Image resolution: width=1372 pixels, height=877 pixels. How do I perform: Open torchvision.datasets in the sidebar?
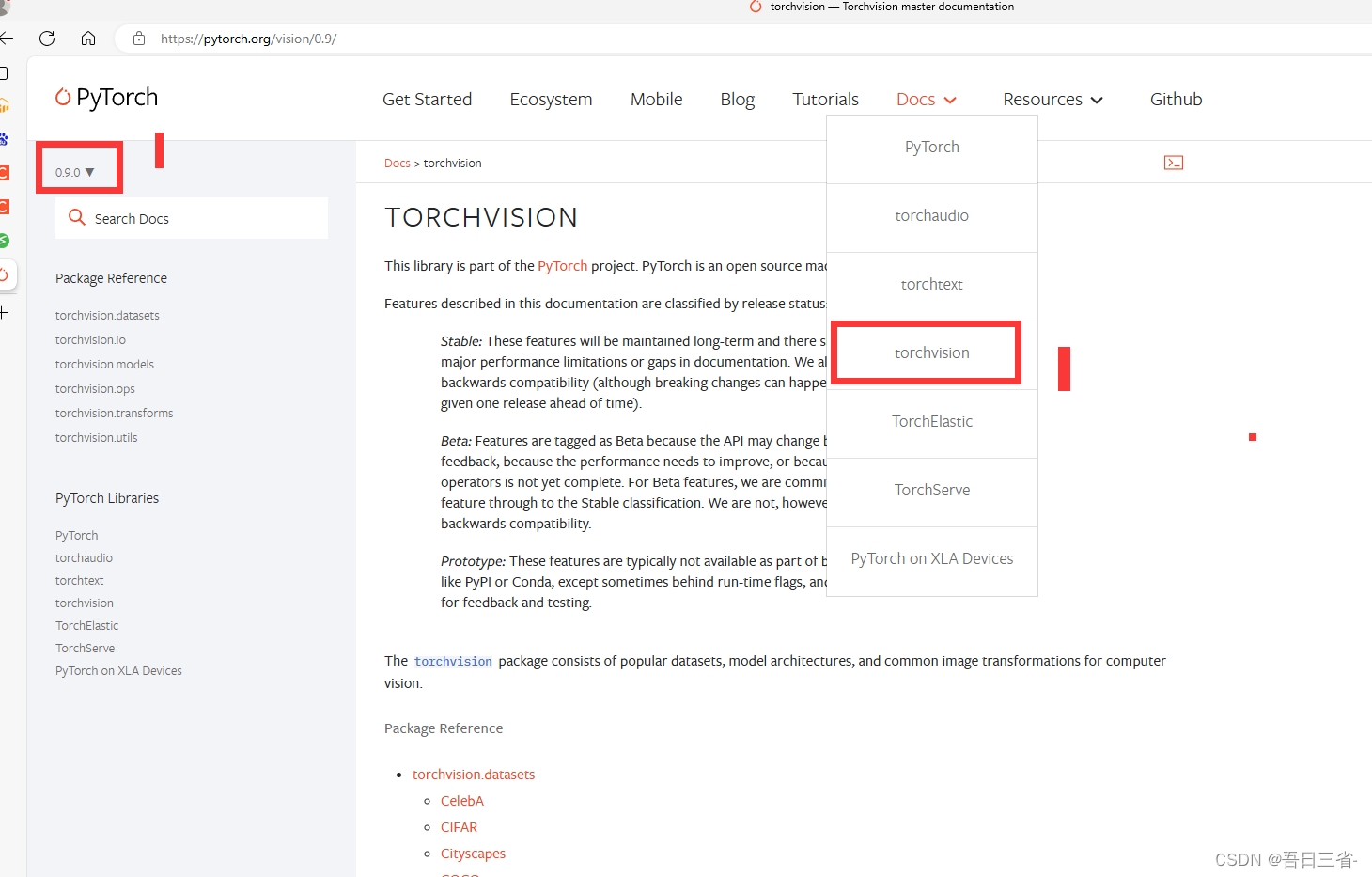107,316
